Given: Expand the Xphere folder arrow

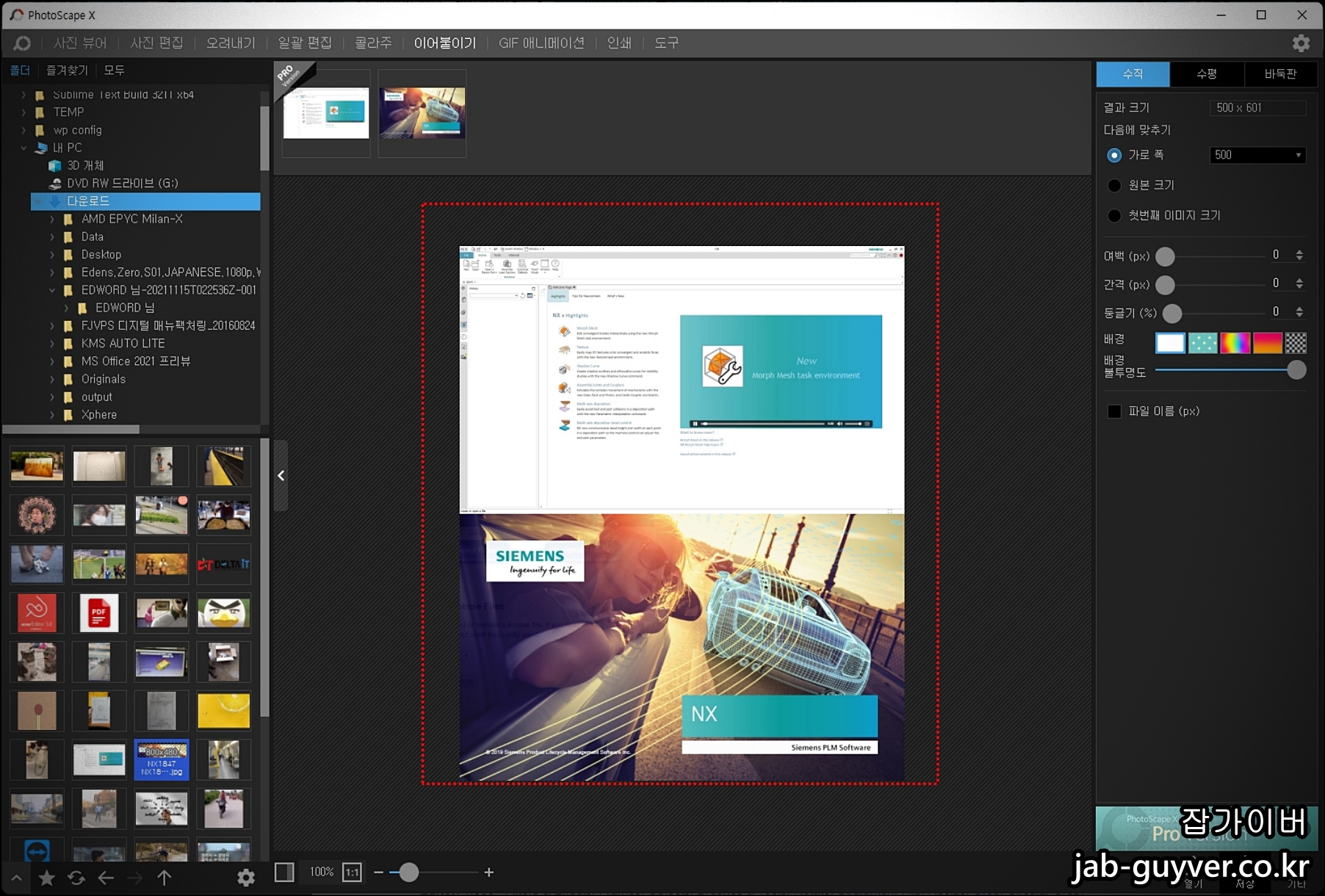Looking at the screenshot, I should click(x=52, y=415).
